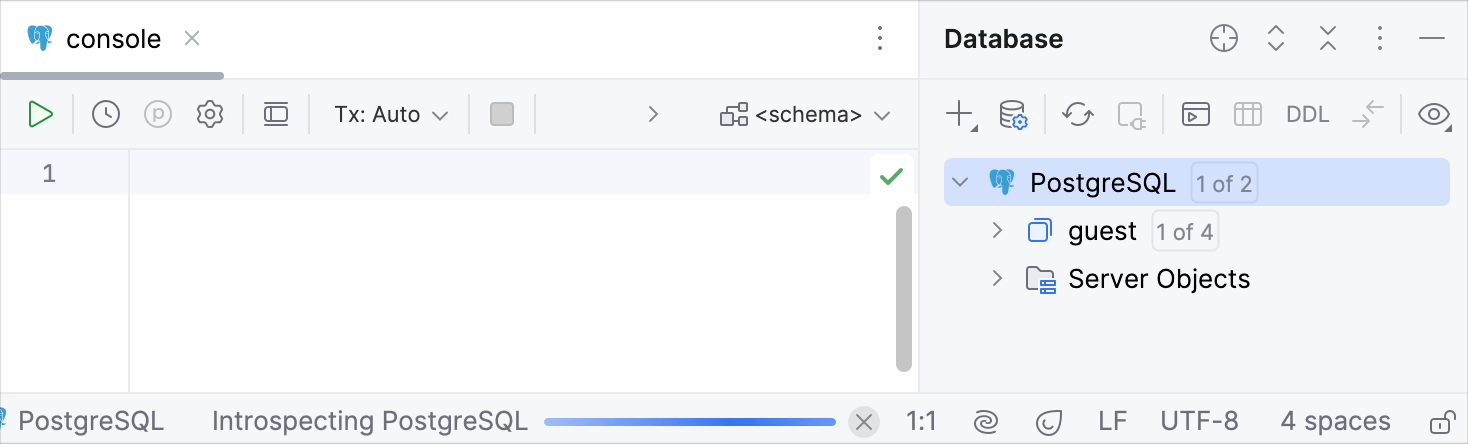The width and height of the screenshot is (1468, 444).
Task: Open data source properties icon
Action: 1013,115
